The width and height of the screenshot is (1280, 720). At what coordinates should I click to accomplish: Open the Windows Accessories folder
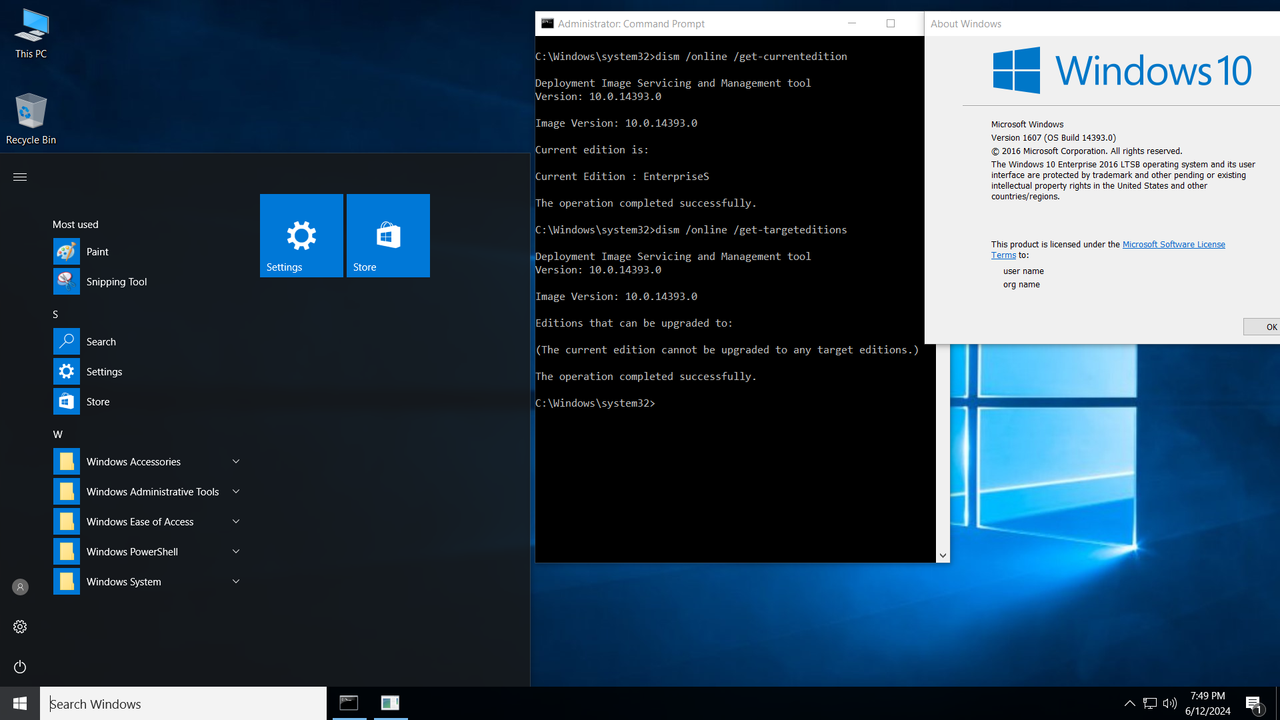coord(147,462)
